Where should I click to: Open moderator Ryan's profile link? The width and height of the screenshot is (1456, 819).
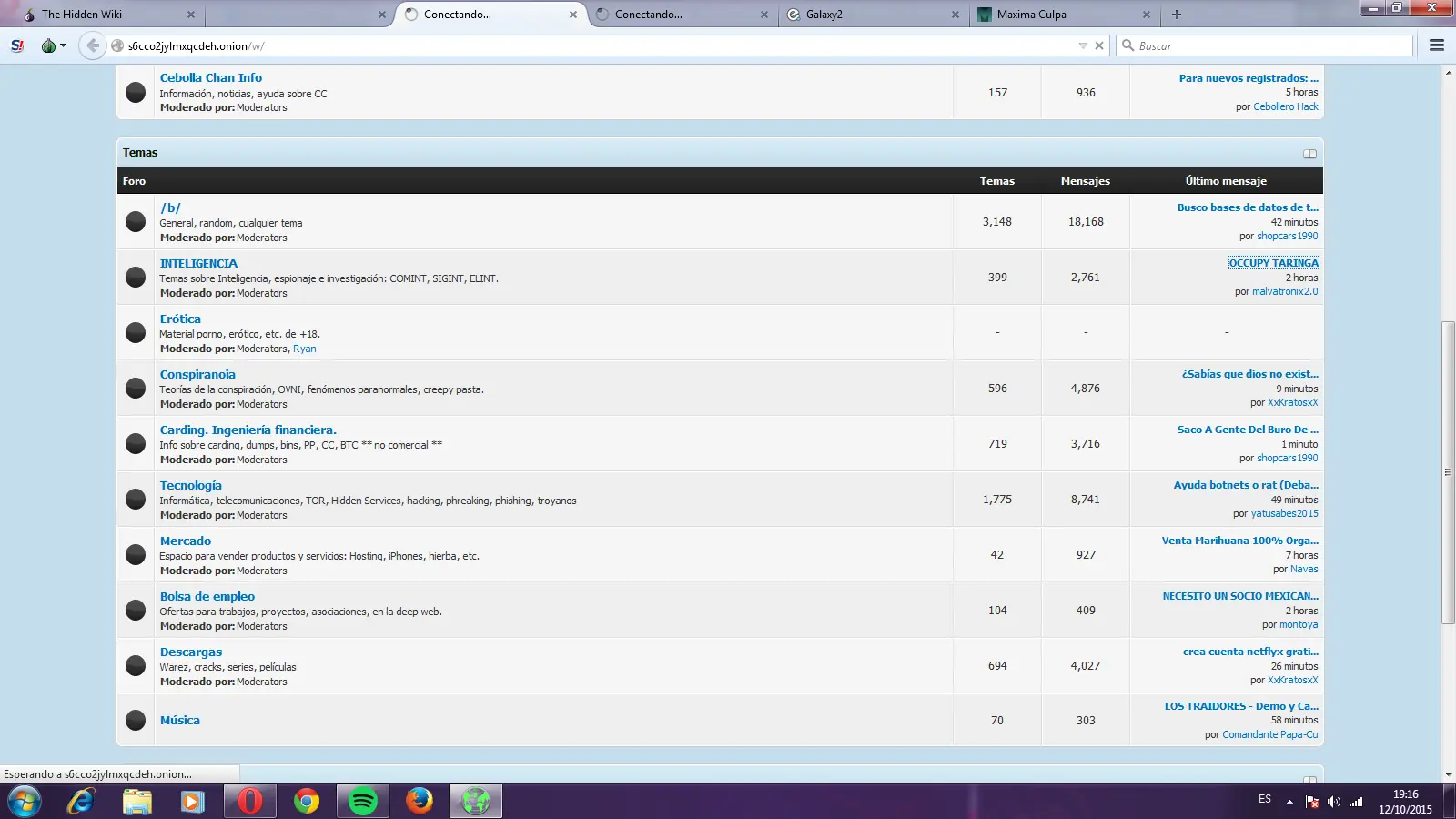(305, 349)
